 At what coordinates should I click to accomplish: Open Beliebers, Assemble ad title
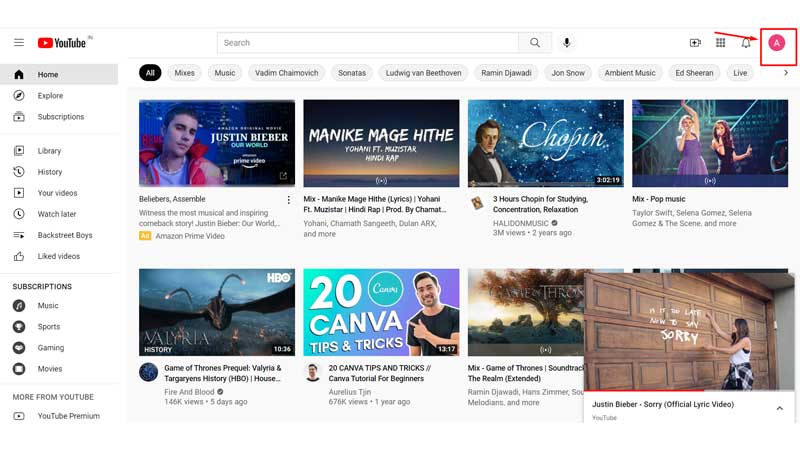point(172,199)
